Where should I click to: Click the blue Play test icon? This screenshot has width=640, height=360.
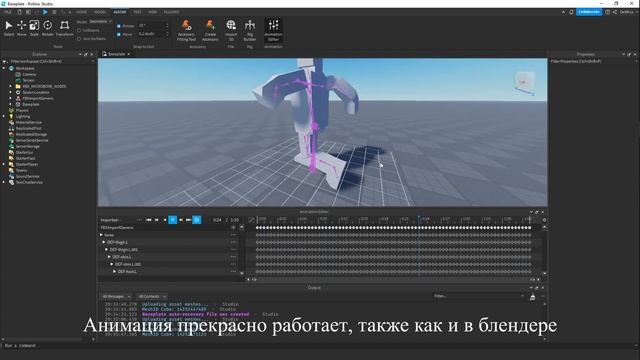tap(45, 12)
